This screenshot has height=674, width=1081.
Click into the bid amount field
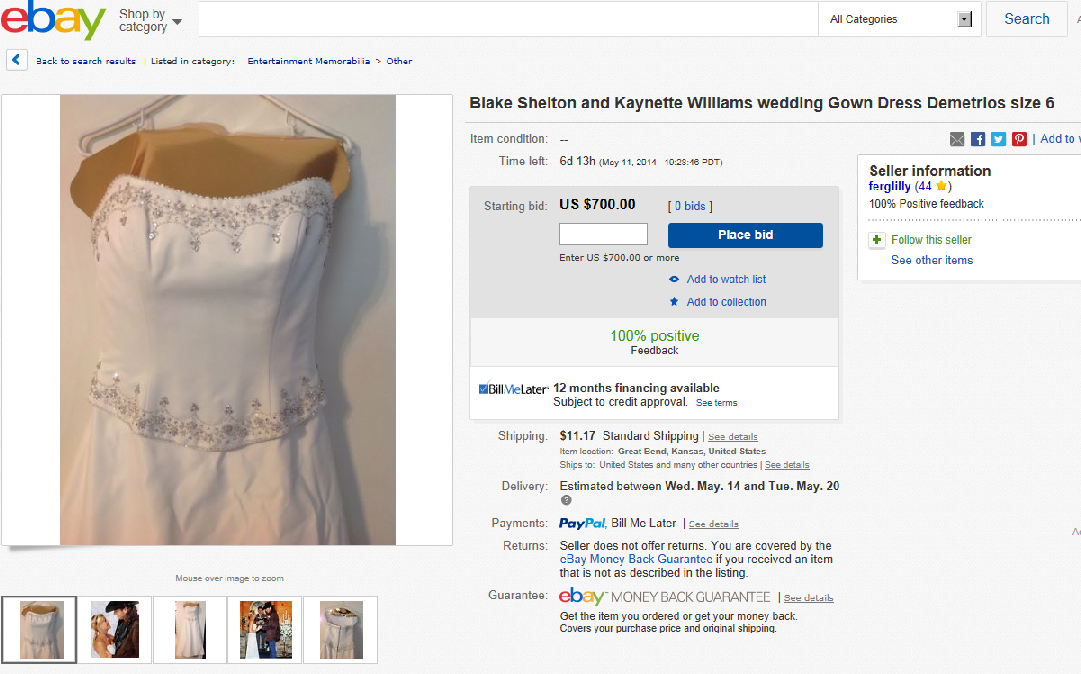[x=603, y=234]
